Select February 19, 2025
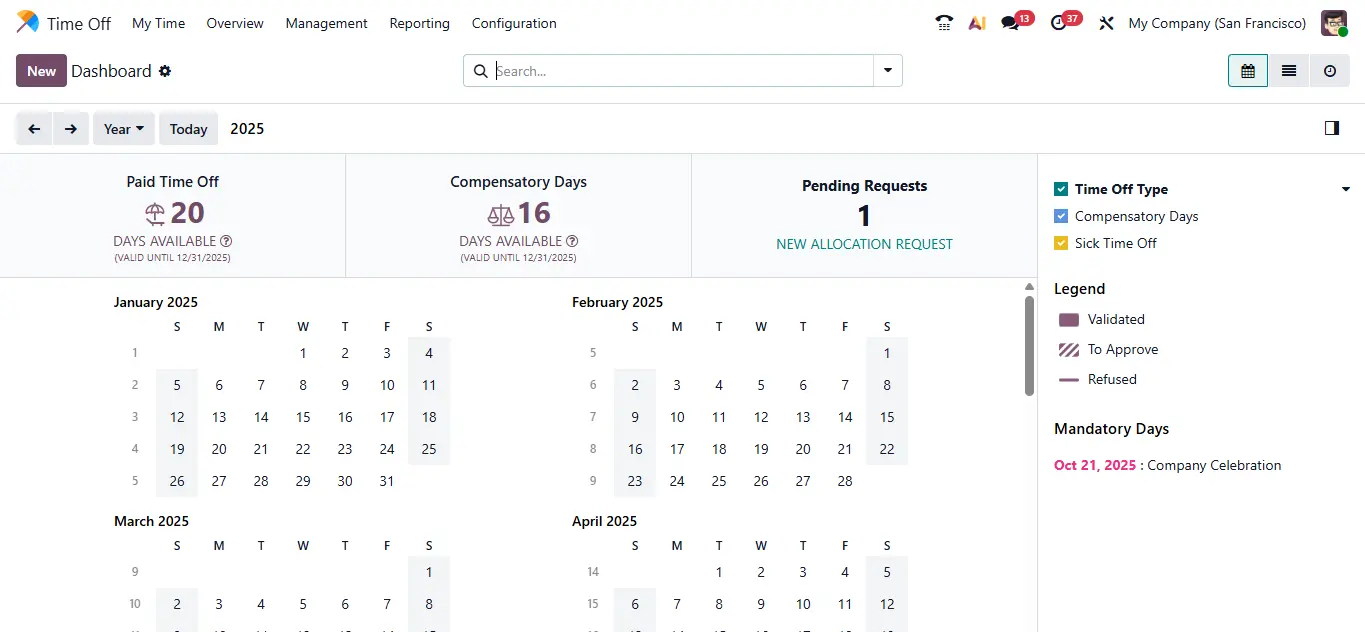This screenshot has width=1365, height=632. (761, 449)
